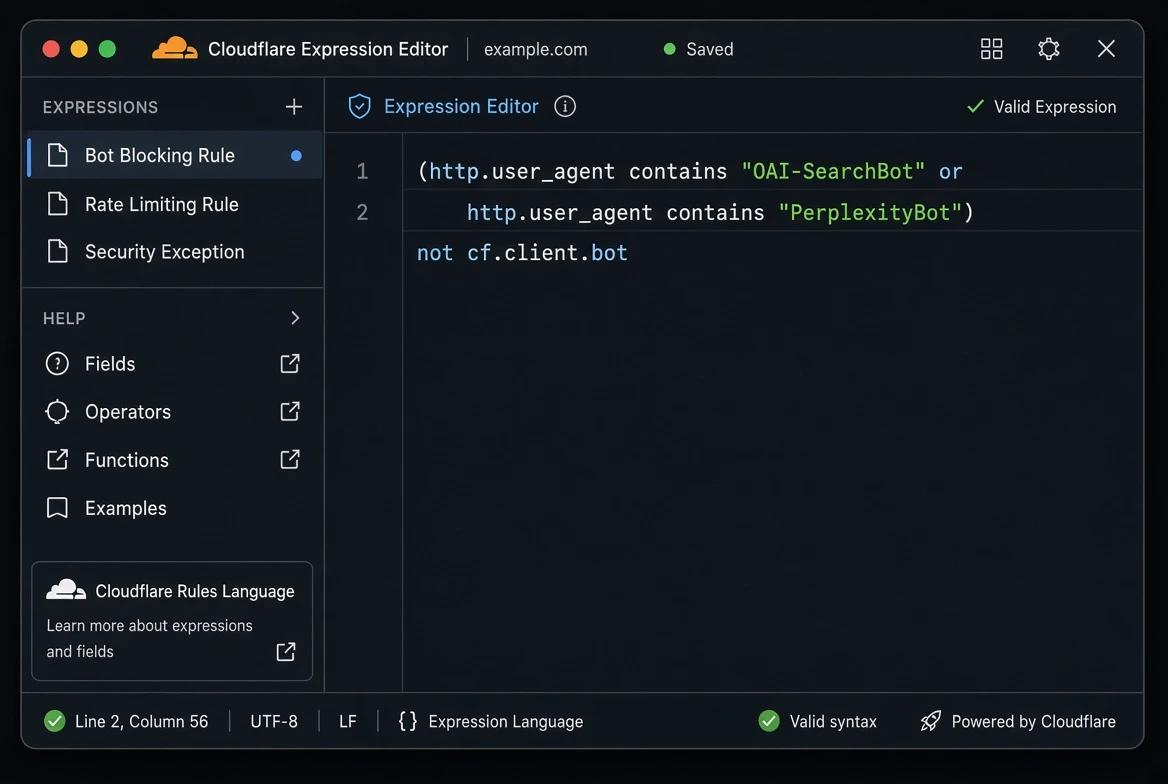Click the green Saved status dot
Screen dimensions: 1168x784
pyautogui.click(x=669, y=49)
